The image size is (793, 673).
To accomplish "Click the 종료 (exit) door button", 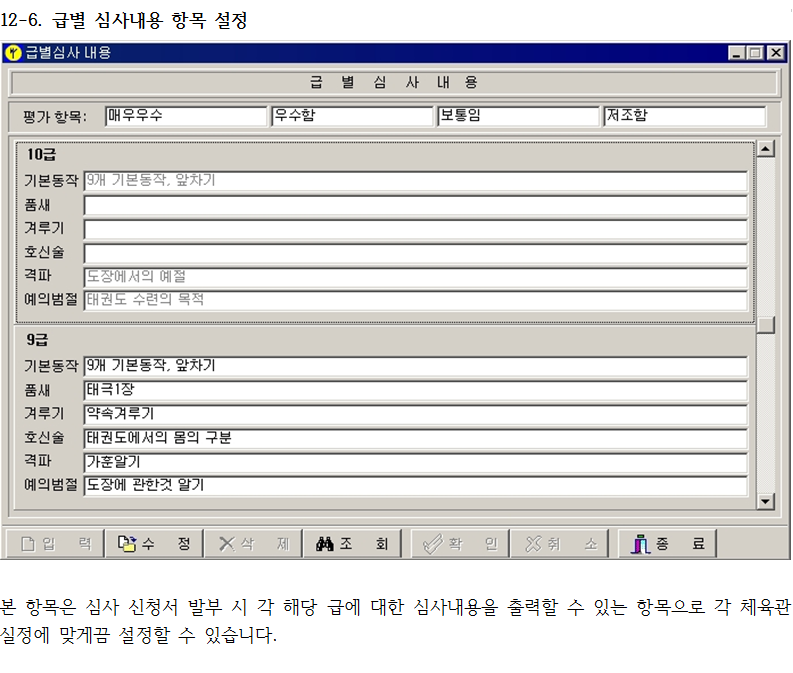I will [667, 544].
